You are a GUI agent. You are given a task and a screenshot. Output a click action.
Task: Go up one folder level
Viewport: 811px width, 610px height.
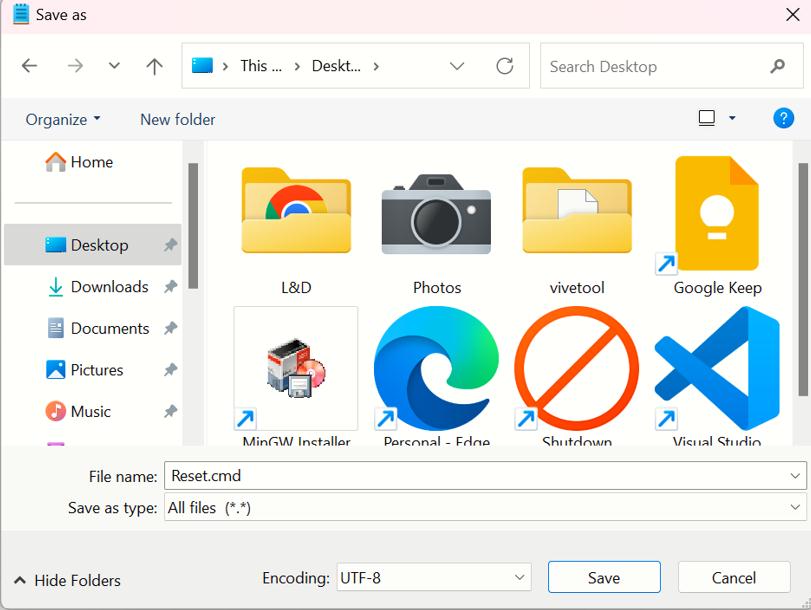click(154, 66)
